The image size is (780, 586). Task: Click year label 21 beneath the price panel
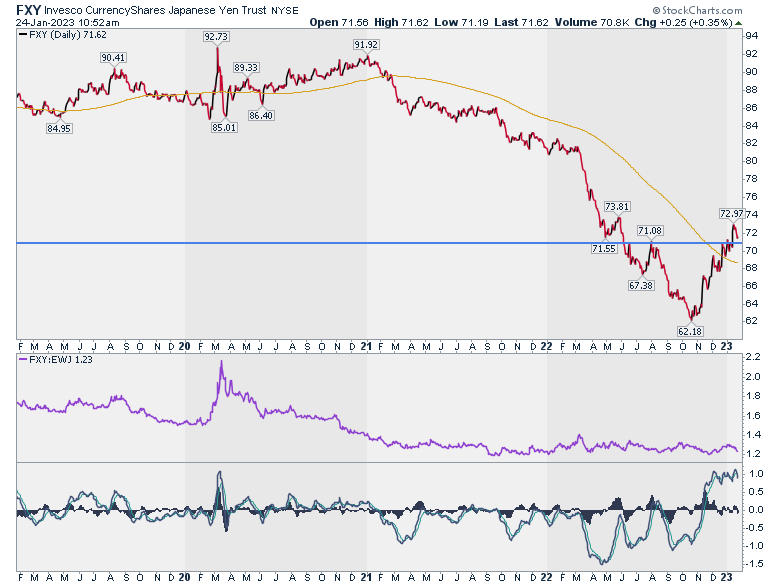(366, 346)
